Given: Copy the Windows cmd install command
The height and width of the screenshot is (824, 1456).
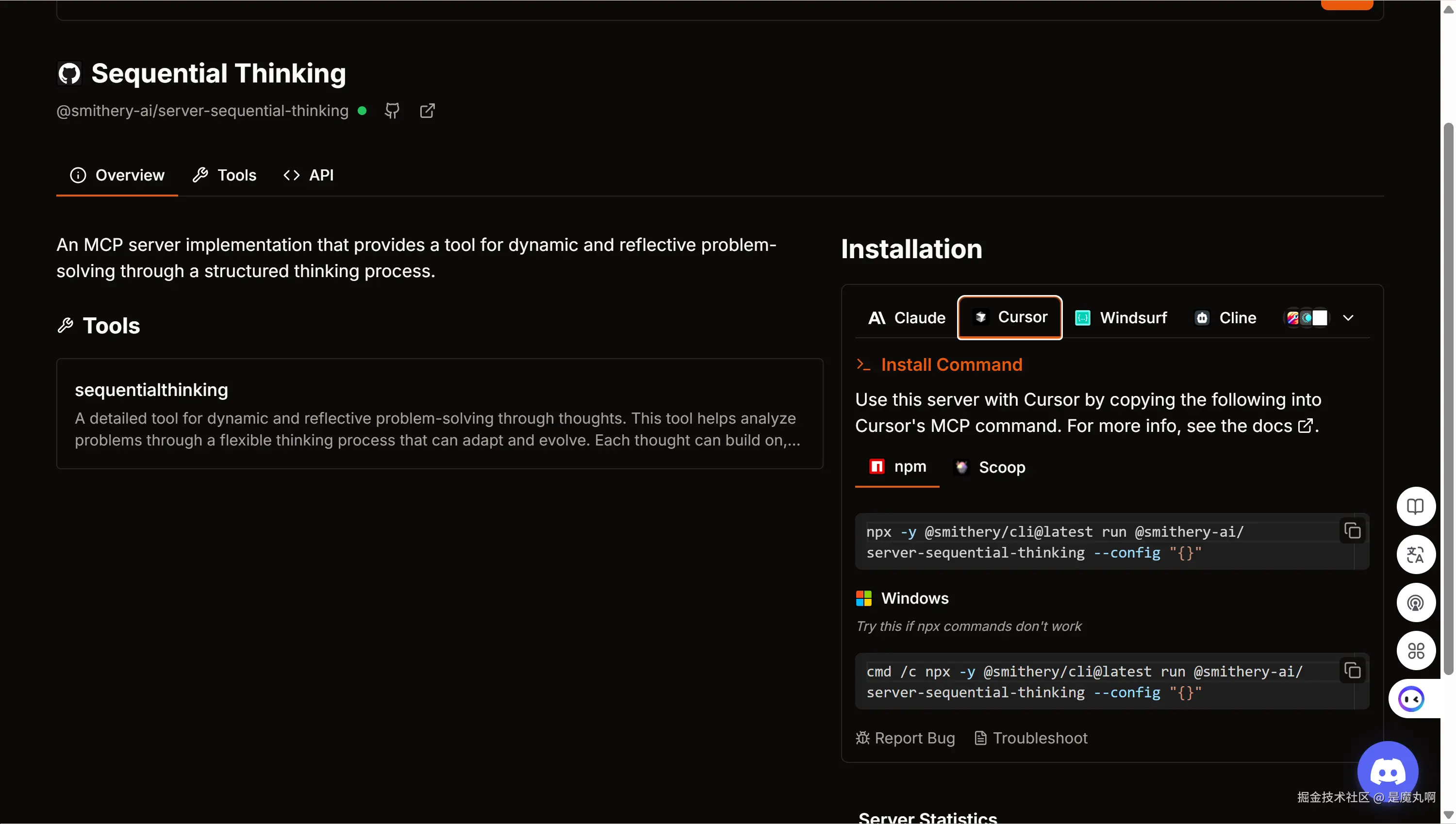Looking at the screenshot, I should (x=1353, y=671).
